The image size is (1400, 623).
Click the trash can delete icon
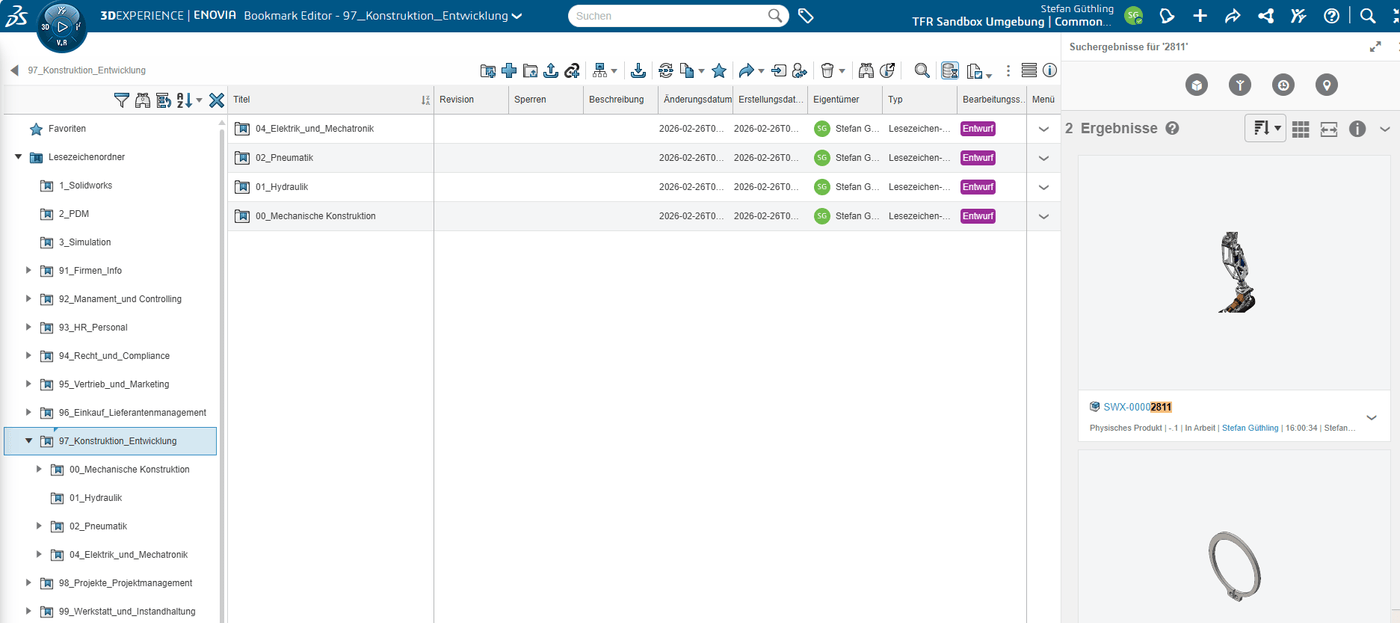pyautogui.click(x=827, y=70)
